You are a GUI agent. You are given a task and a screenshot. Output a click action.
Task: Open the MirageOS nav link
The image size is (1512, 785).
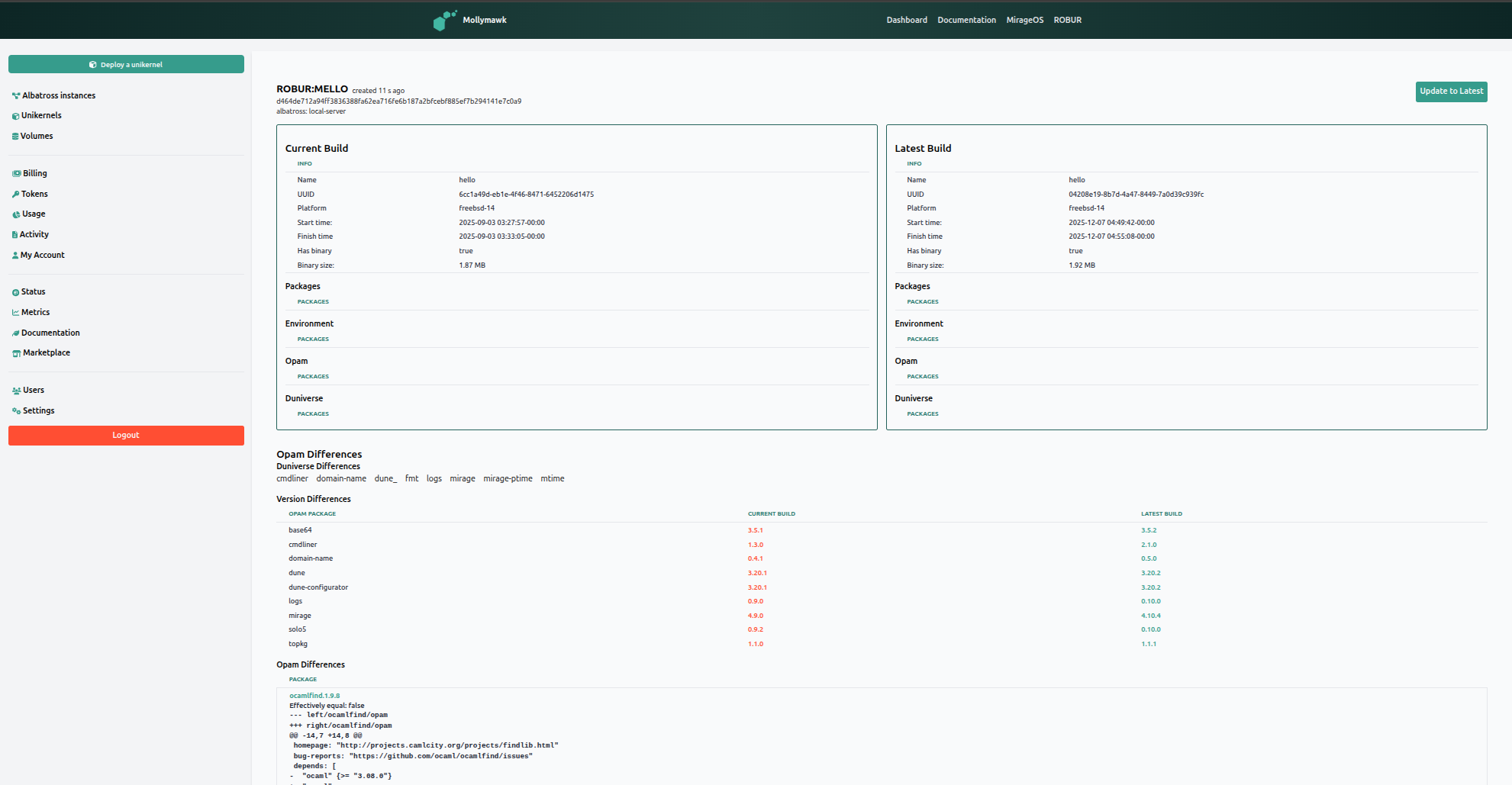tap(1025, 20)
